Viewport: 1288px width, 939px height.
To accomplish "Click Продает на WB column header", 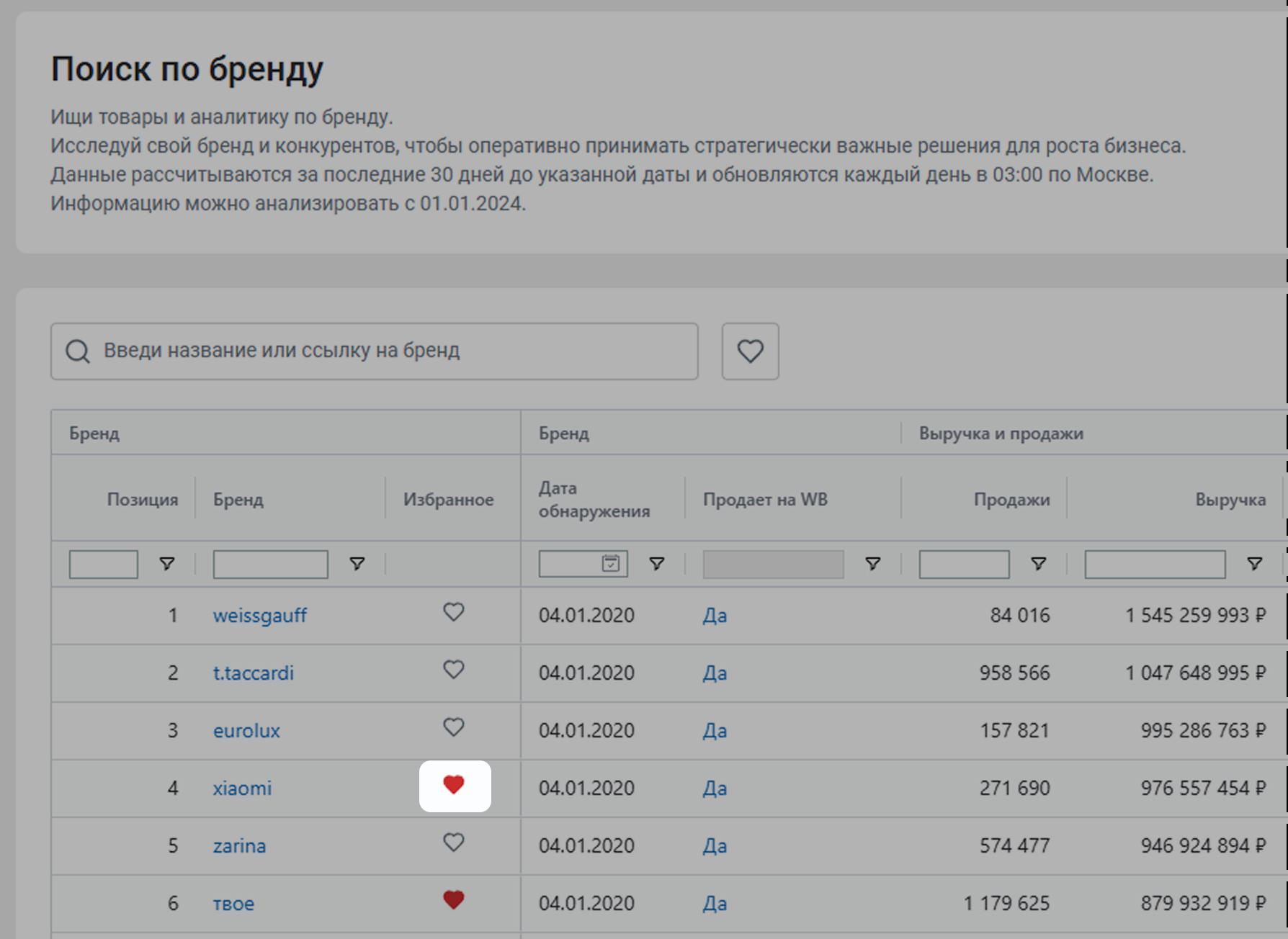I will pos(765,499).
